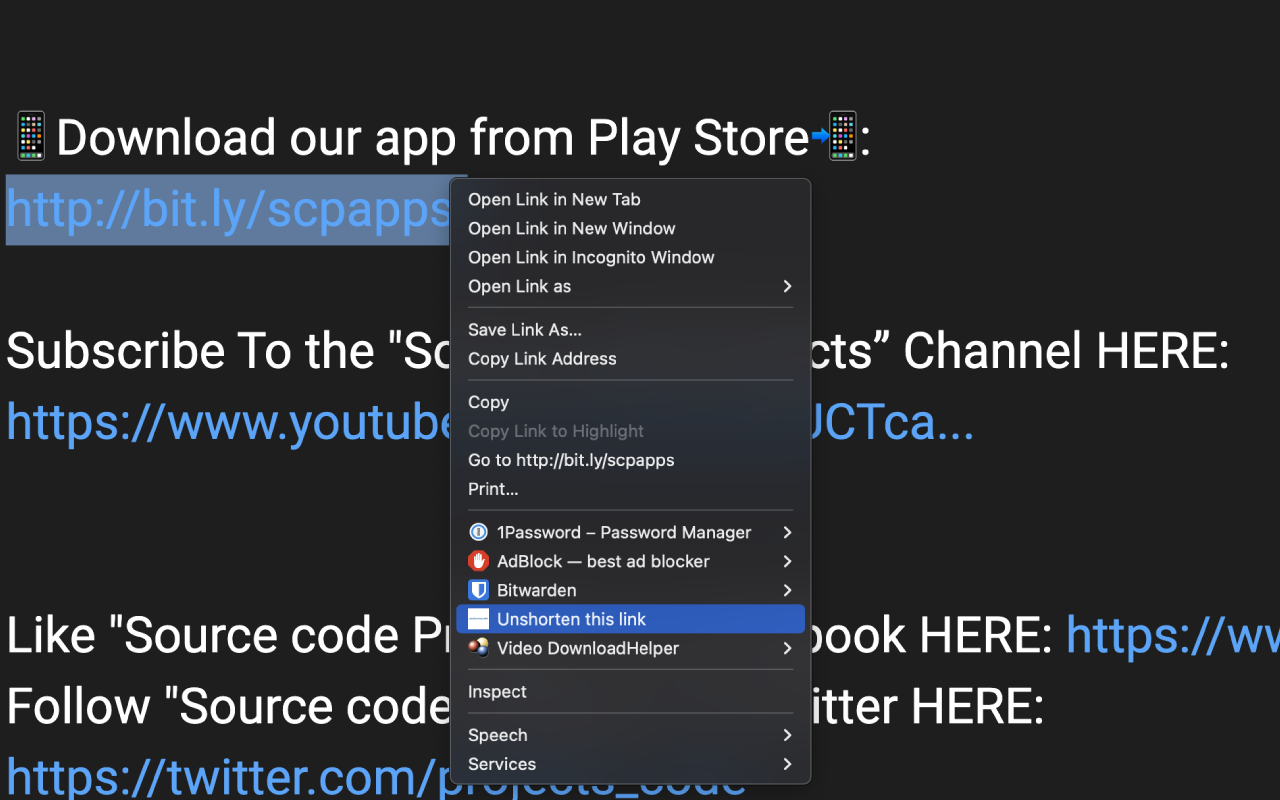Open the Speech menu item

(x=630, y=735)
